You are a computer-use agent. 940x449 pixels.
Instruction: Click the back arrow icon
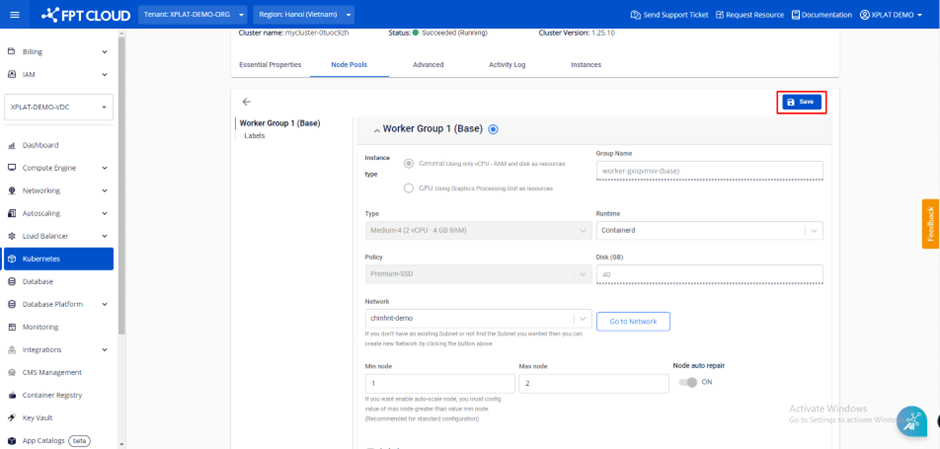[247, 102]
